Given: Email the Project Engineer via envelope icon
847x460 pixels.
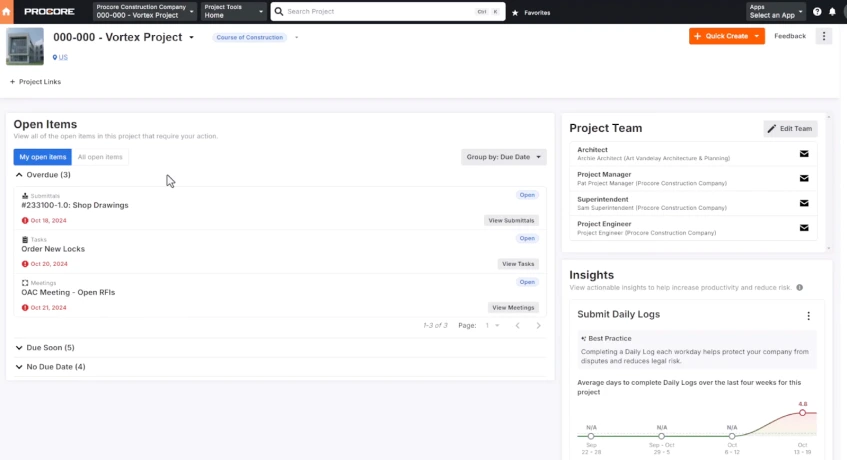Looking at the screenshot, I should pos(804,228).
